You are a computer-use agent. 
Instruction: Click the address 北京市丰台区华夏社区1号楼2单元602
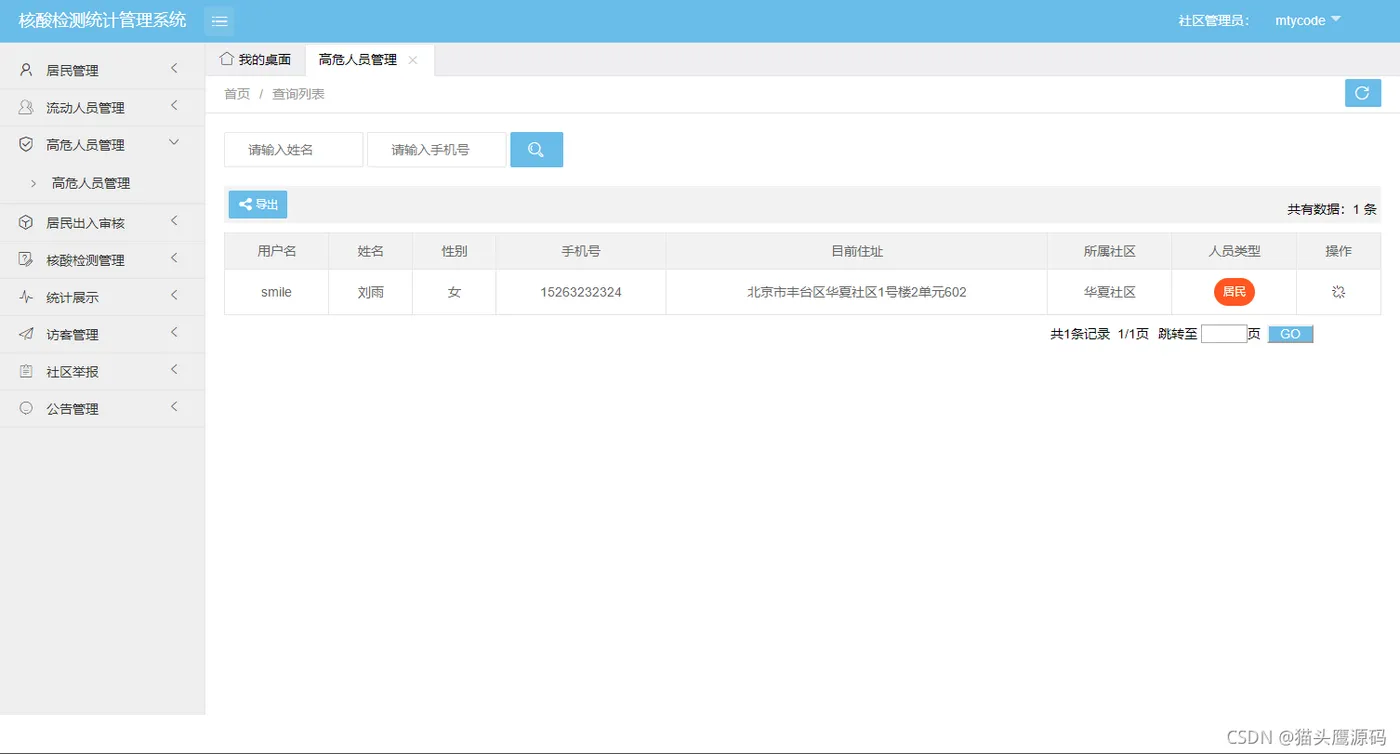857,292
